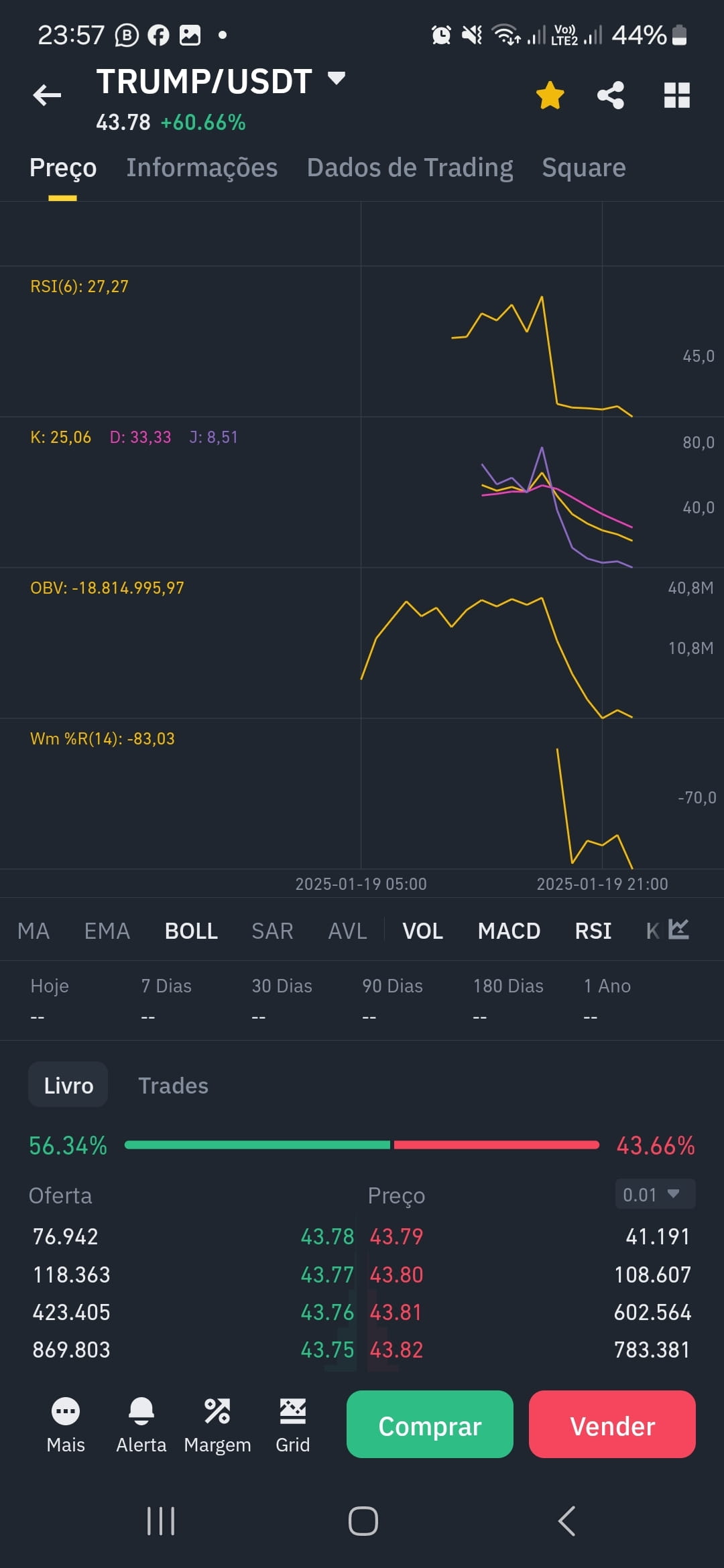
Task: Switch to the Trades tab
Action: pos(173,1086)
